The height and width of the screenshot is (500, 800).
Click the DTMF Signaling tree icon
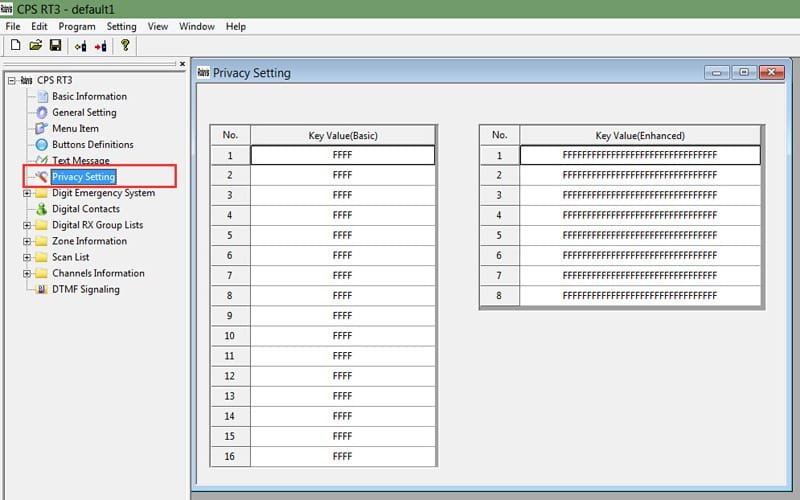pyautogui.click(x=41, y=290)
